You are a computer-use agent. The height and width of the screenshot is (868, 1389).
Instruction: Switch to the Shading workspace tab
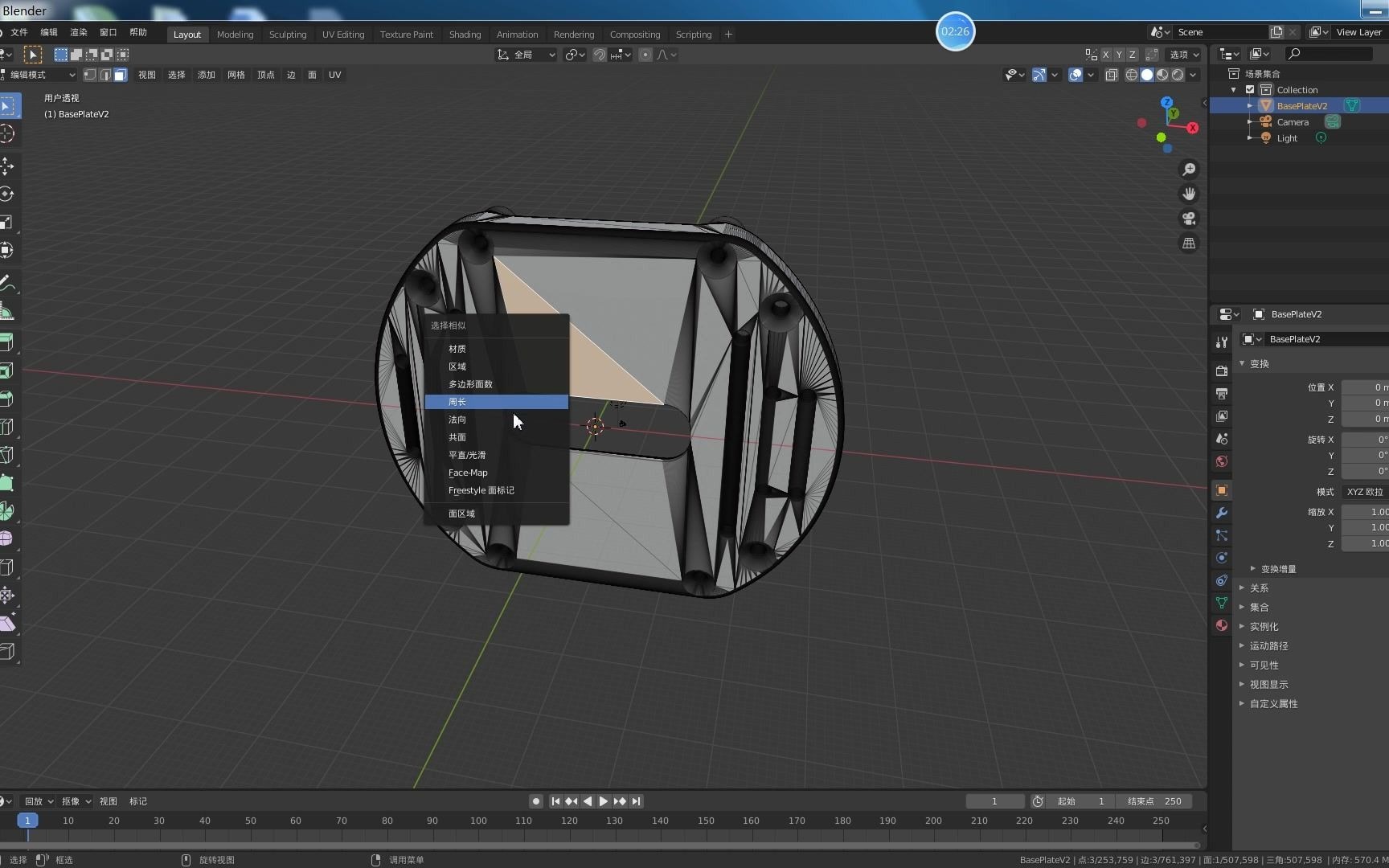pyautogui.click(x=465, y=34)
